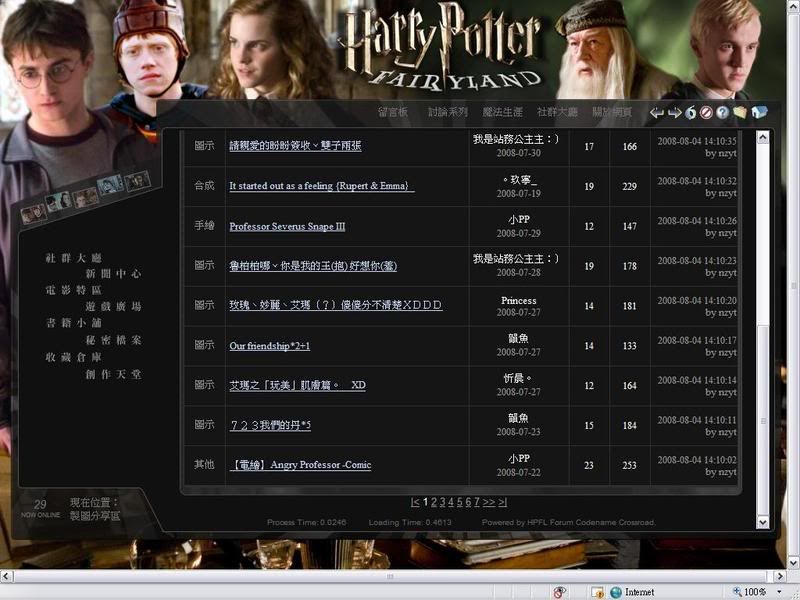The image size is (800, 600).
Task: Click the red stop icon in forum toolbar
Action: 706,112
